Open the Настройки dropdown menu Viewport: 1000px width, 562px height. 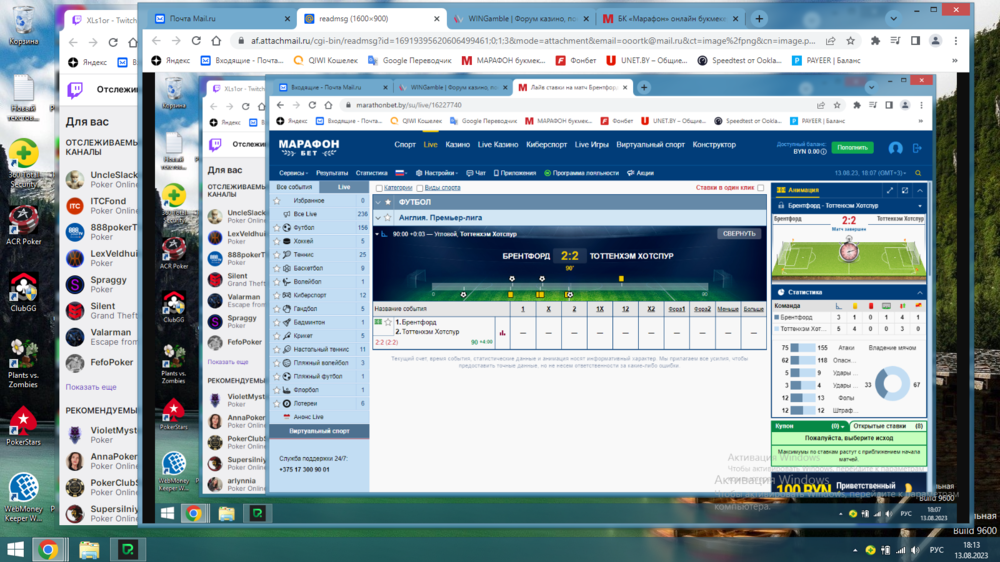pos(439,173)
